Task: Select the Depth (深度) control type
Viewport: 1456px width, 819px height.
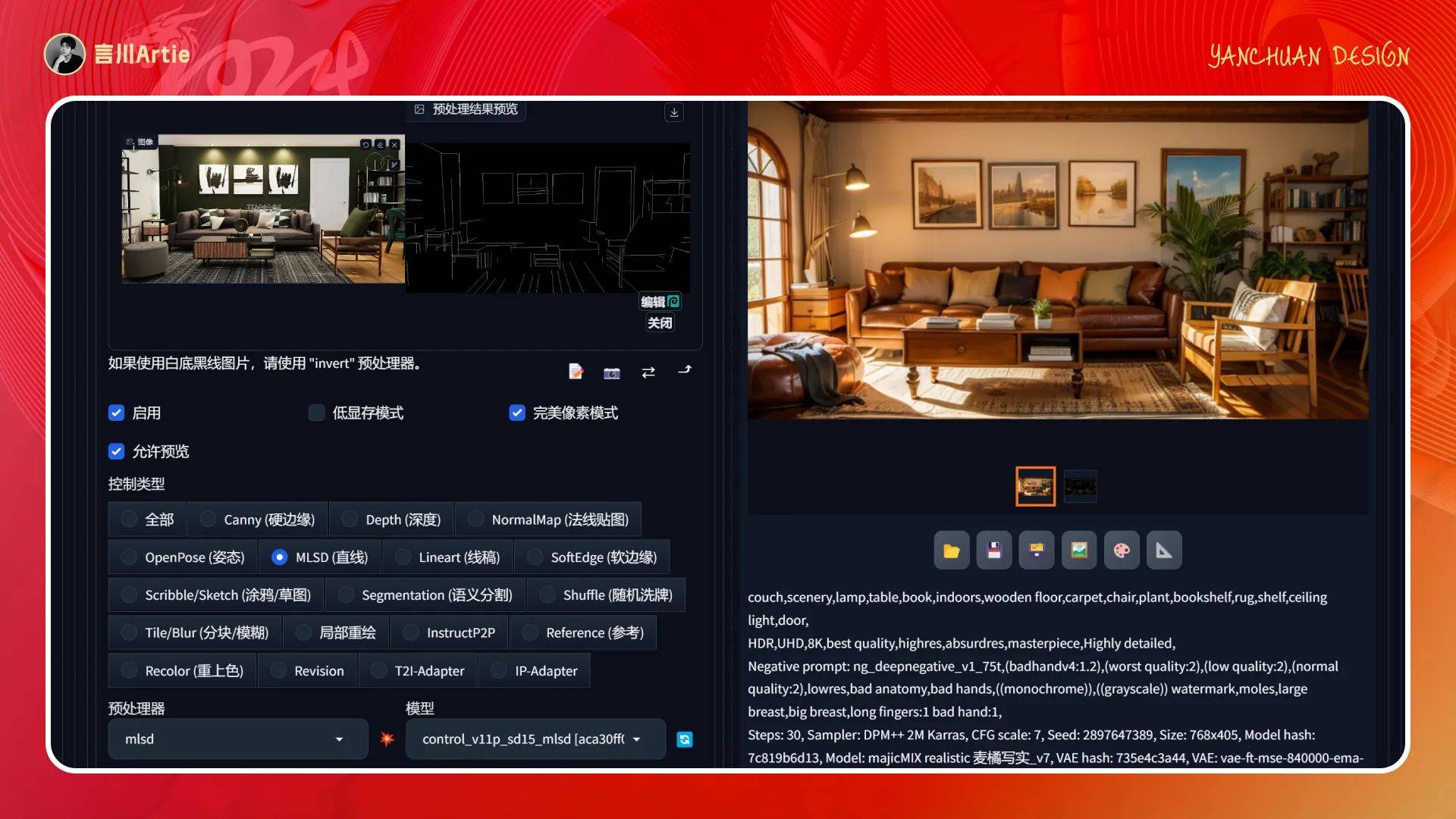Action: pos(401,519)
